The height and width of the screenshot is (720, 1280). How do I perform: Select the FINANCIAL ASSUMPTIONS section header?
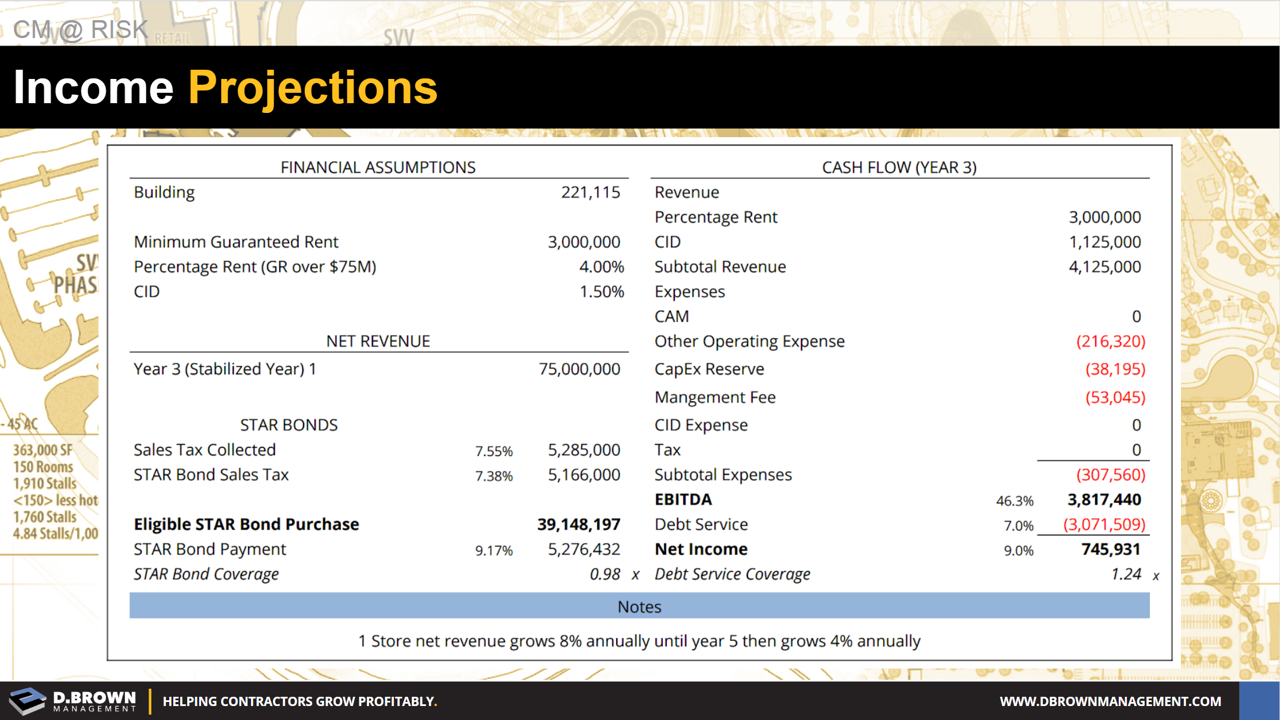[x=378, y=167]
